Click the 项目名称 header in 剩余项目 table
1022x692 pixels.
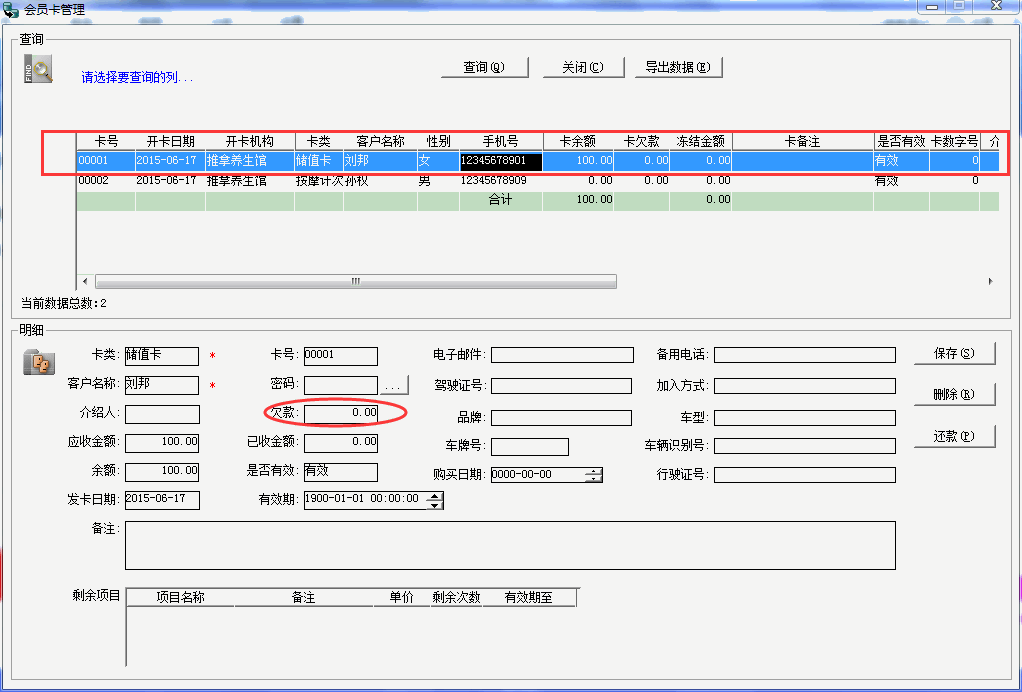point(181,598)
